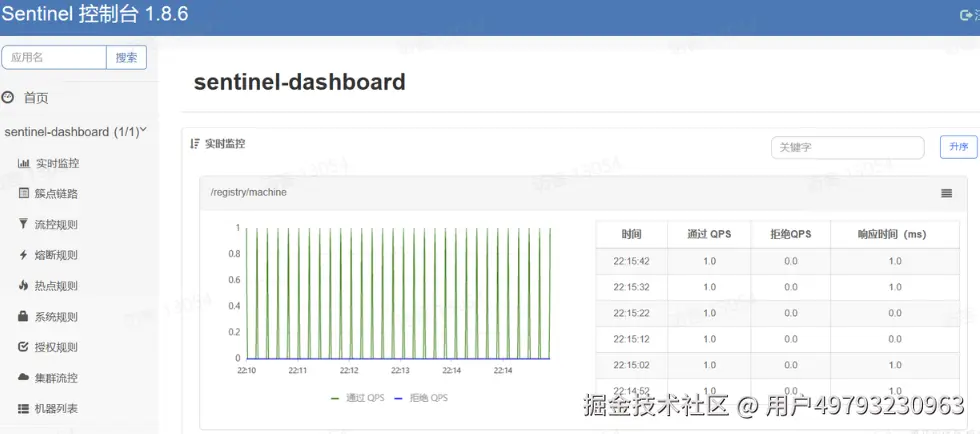980x434 pixels.
Task: Toggle the 通过 QPS legend series
Action: pyautogui.click(x=358, y=398)
